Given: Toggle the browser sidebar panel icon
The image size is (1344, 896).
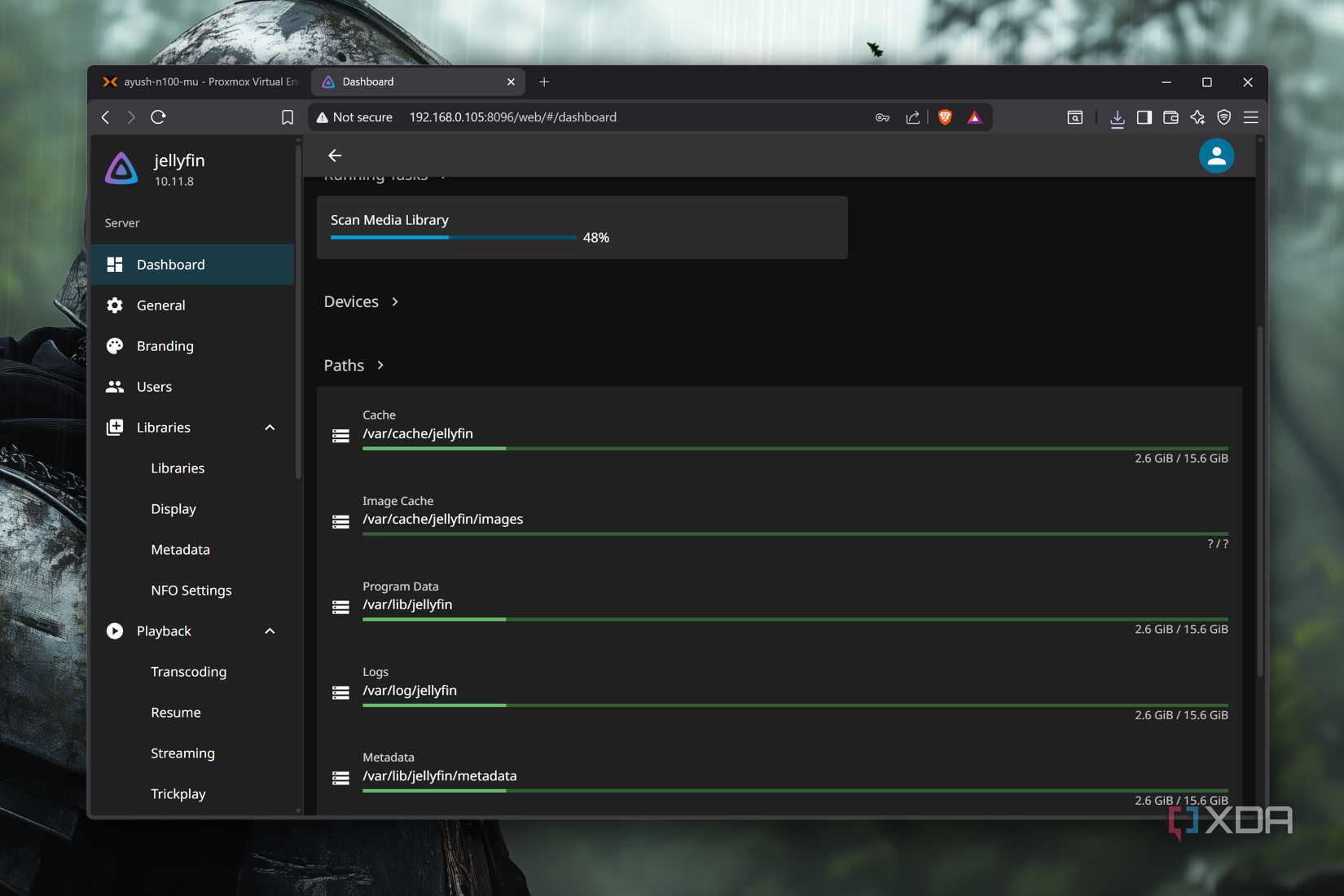Looking at the screenshot, I should [1144, 117].
